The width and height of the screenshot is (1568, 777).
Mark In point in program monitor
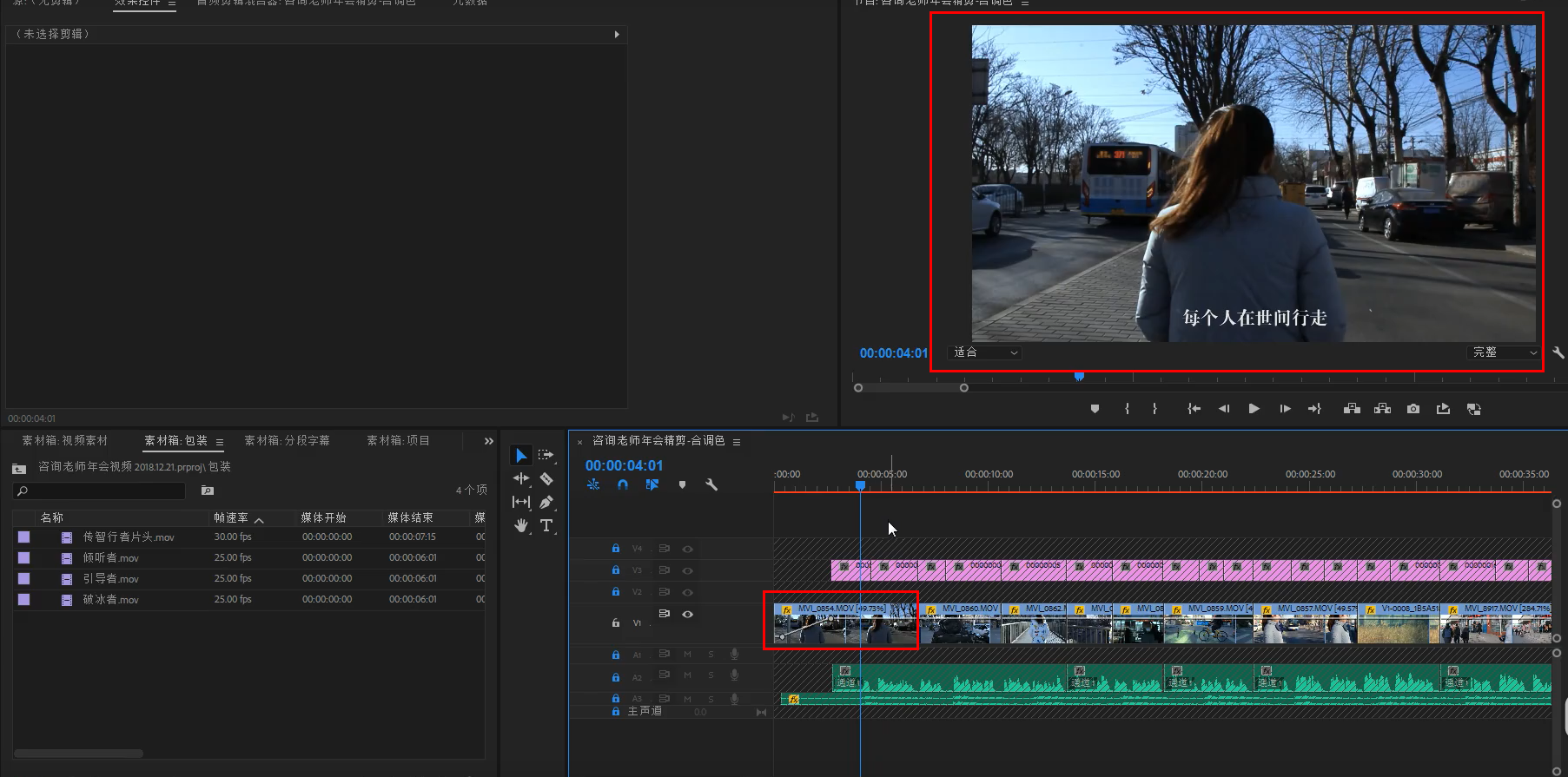coord(1127,409)
